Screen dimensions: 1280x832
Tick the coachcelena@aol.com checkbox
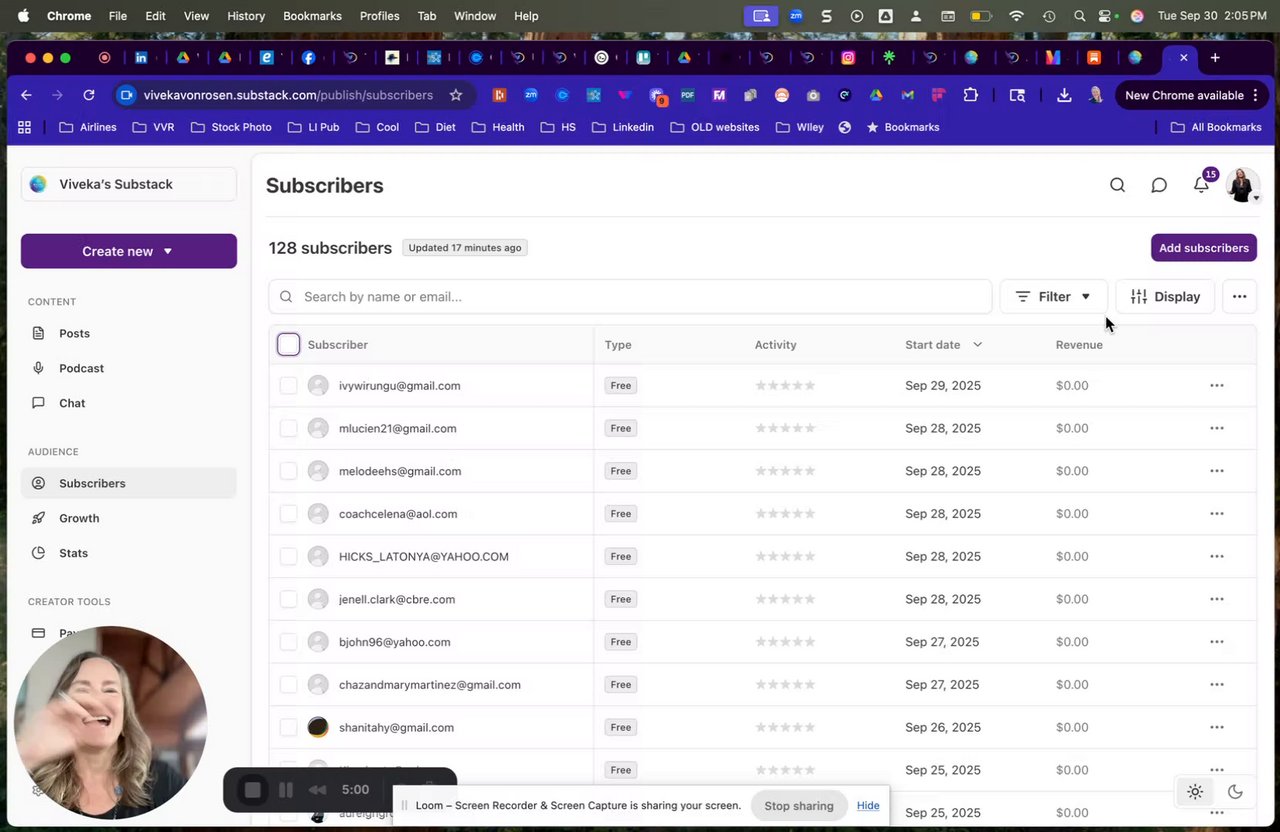[x=288, y=514]
